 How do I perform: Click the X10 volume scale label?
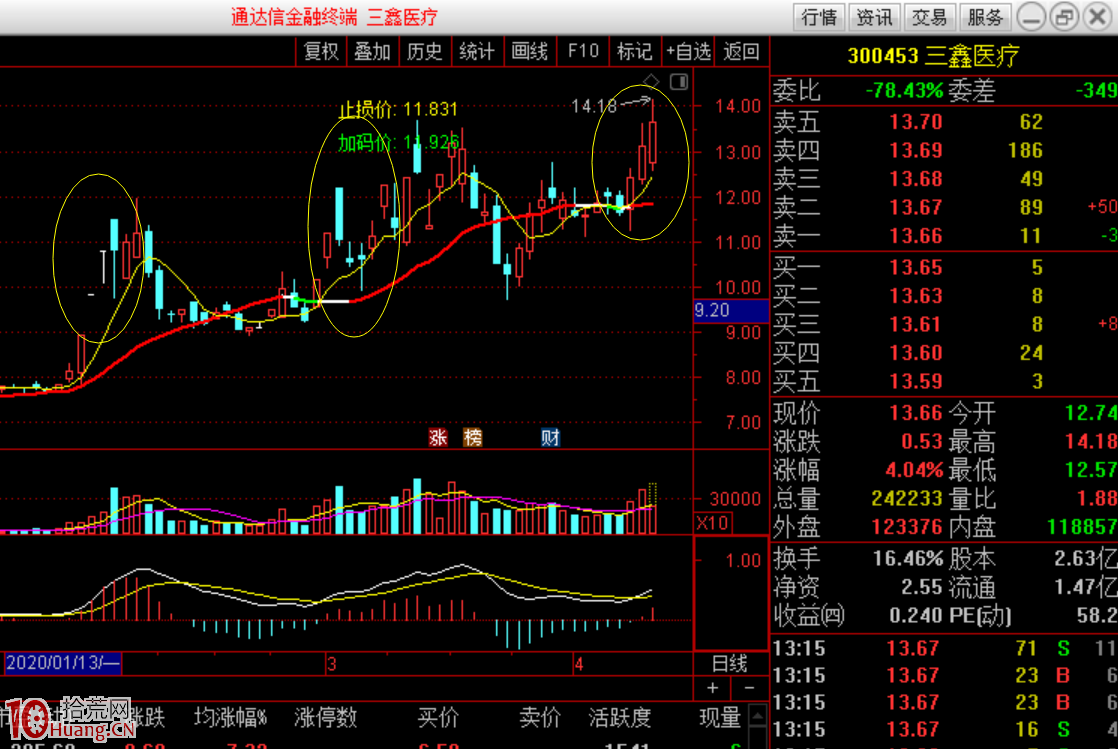click(712, 523)
